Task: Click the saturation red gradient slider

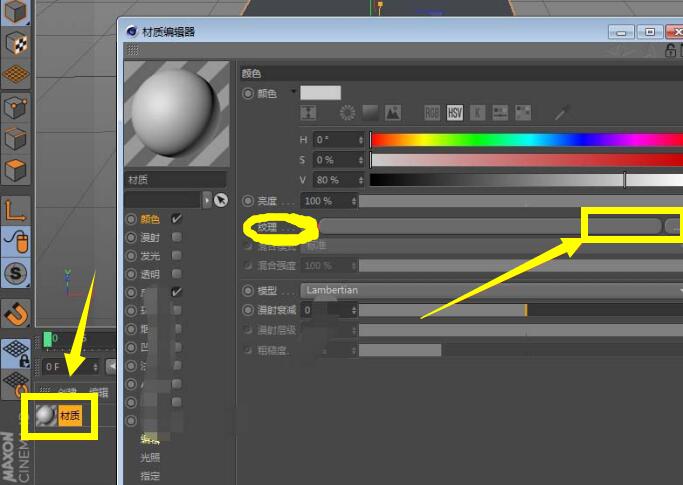Action: click(527, 160)
